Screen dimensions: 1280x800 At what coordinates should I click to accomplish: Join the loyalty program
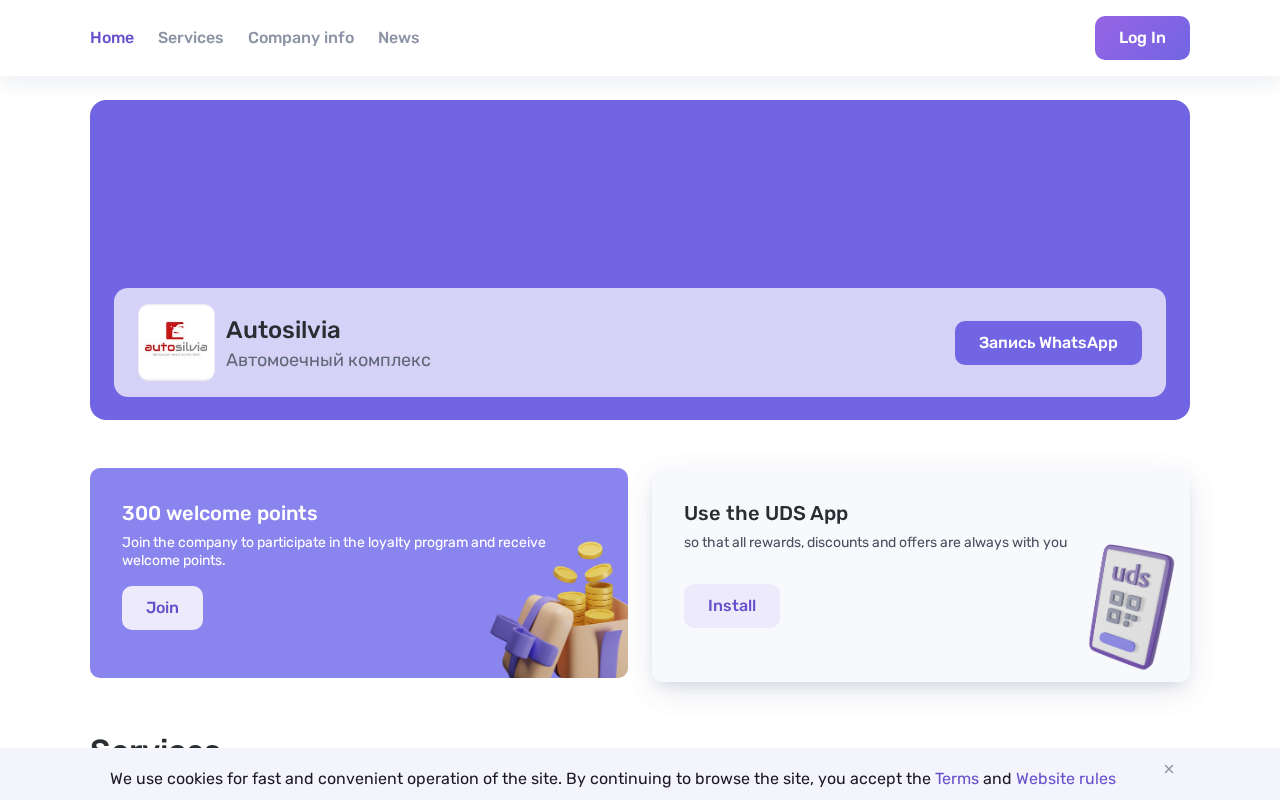click(x=162, y=608)
